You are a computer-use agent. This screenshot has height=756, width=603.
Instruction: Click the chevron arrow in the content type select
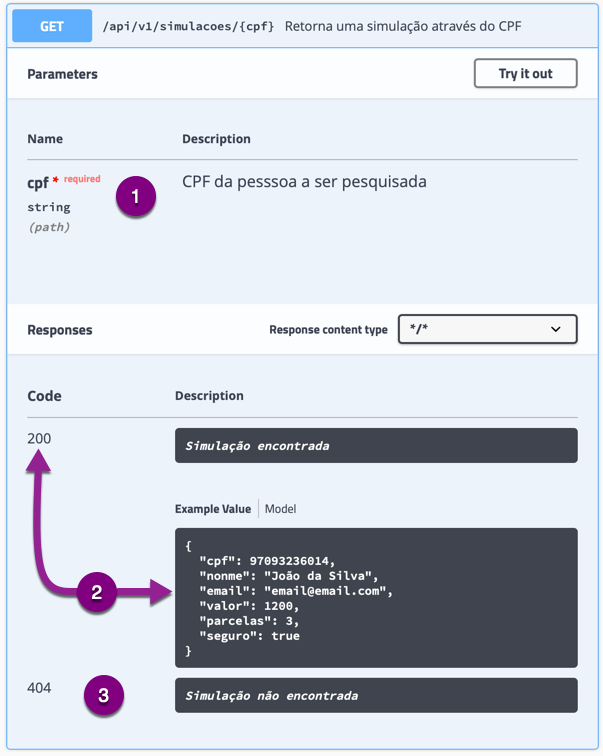tap(555, 329)
